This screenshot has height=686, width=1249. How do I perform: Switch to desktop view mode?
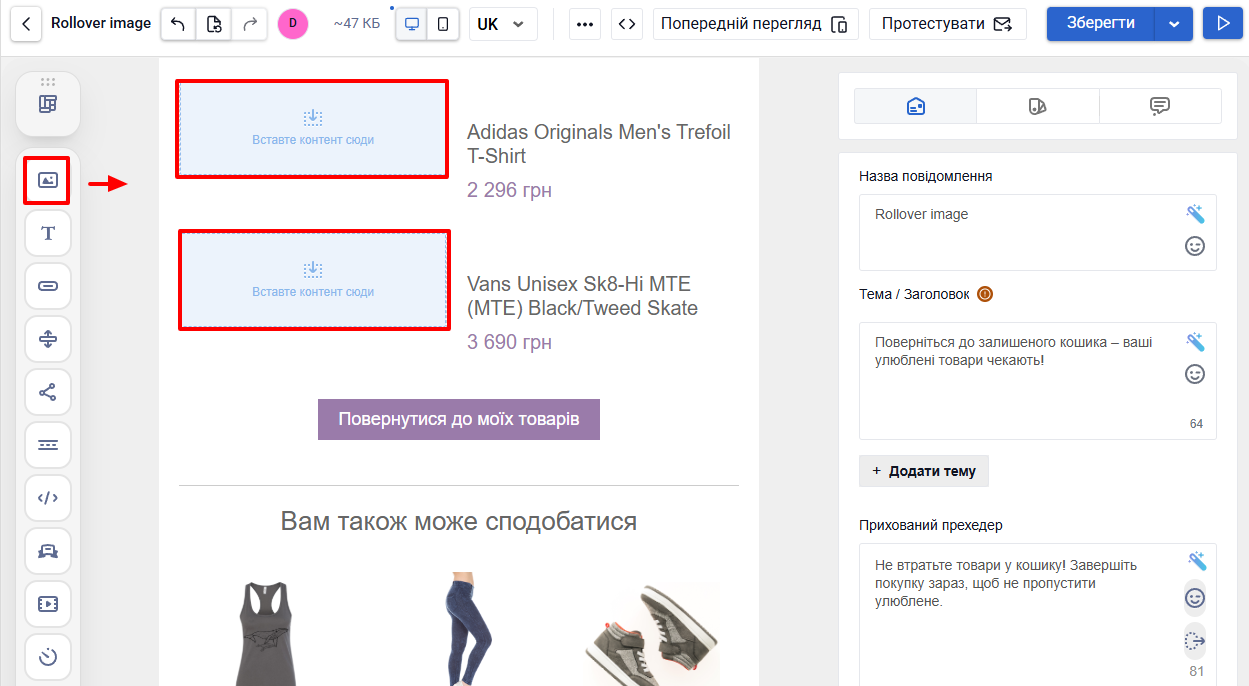point(411,24)
